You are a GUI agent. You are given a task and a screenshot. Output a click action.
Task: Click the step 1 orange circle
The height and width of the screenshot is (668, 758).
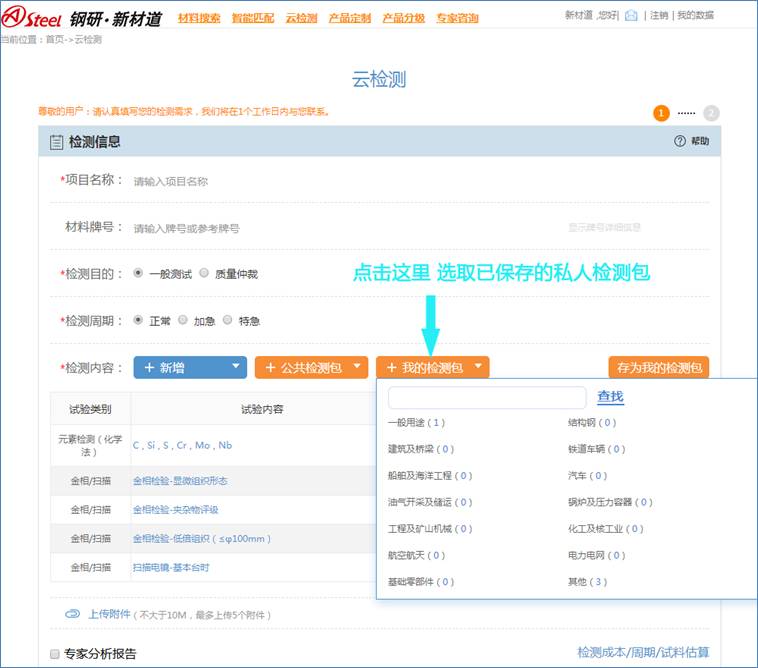pos(661,113)
